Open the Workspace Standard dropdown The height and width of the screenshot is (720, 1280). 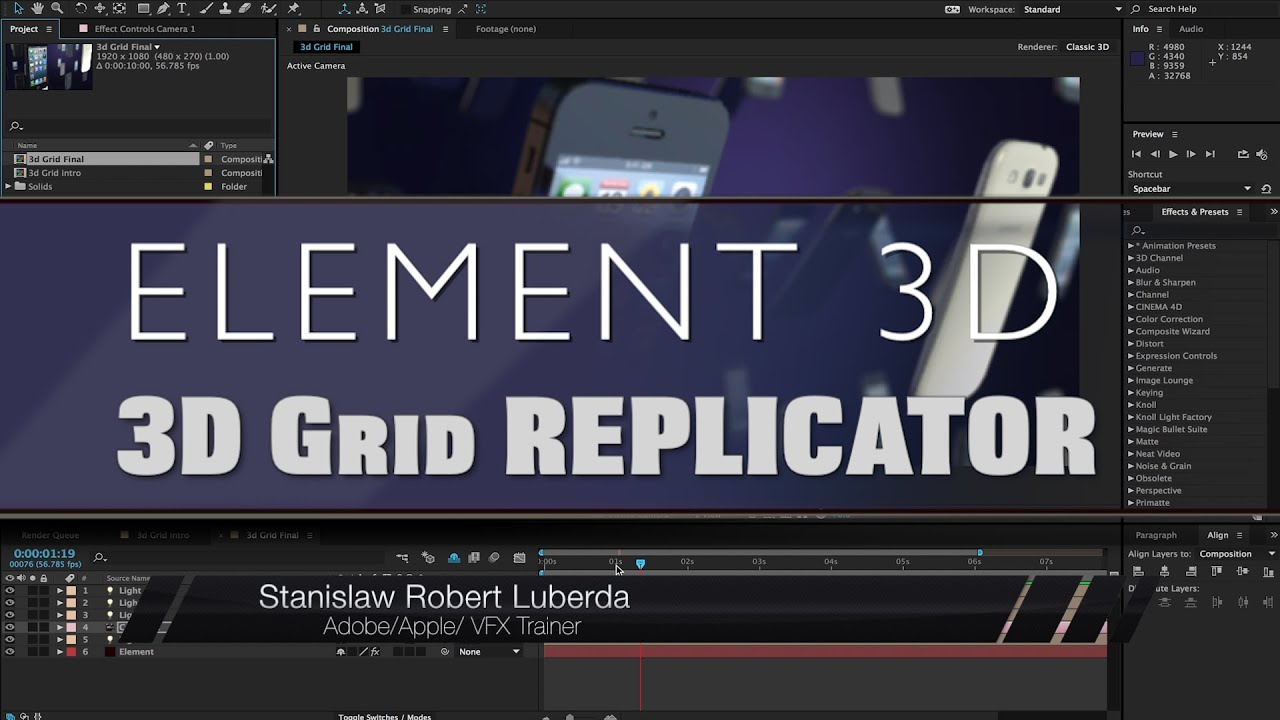point(1072,9)
